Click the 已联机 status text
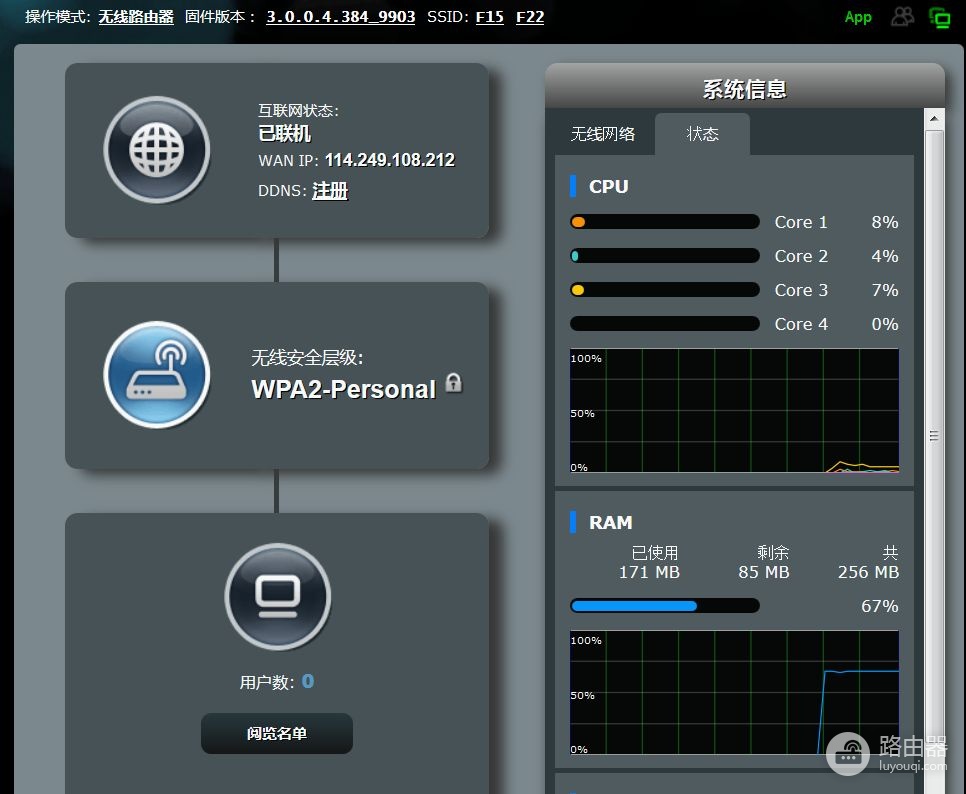Screen dimensions: 966x794 pyautogui.click(x=284, y=133)
